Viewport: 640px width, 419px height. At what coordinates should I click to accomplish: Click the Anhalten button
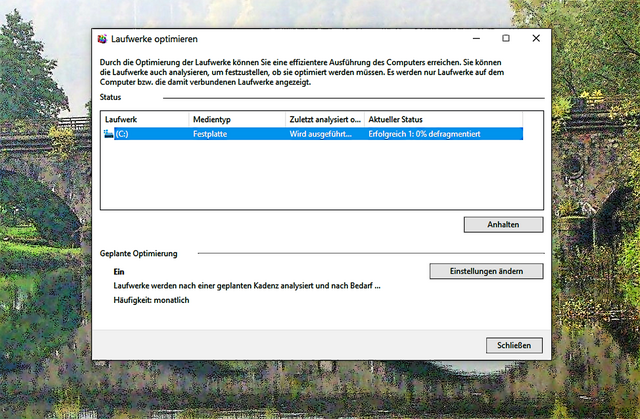pyautogui.click(x=503, y=225)
